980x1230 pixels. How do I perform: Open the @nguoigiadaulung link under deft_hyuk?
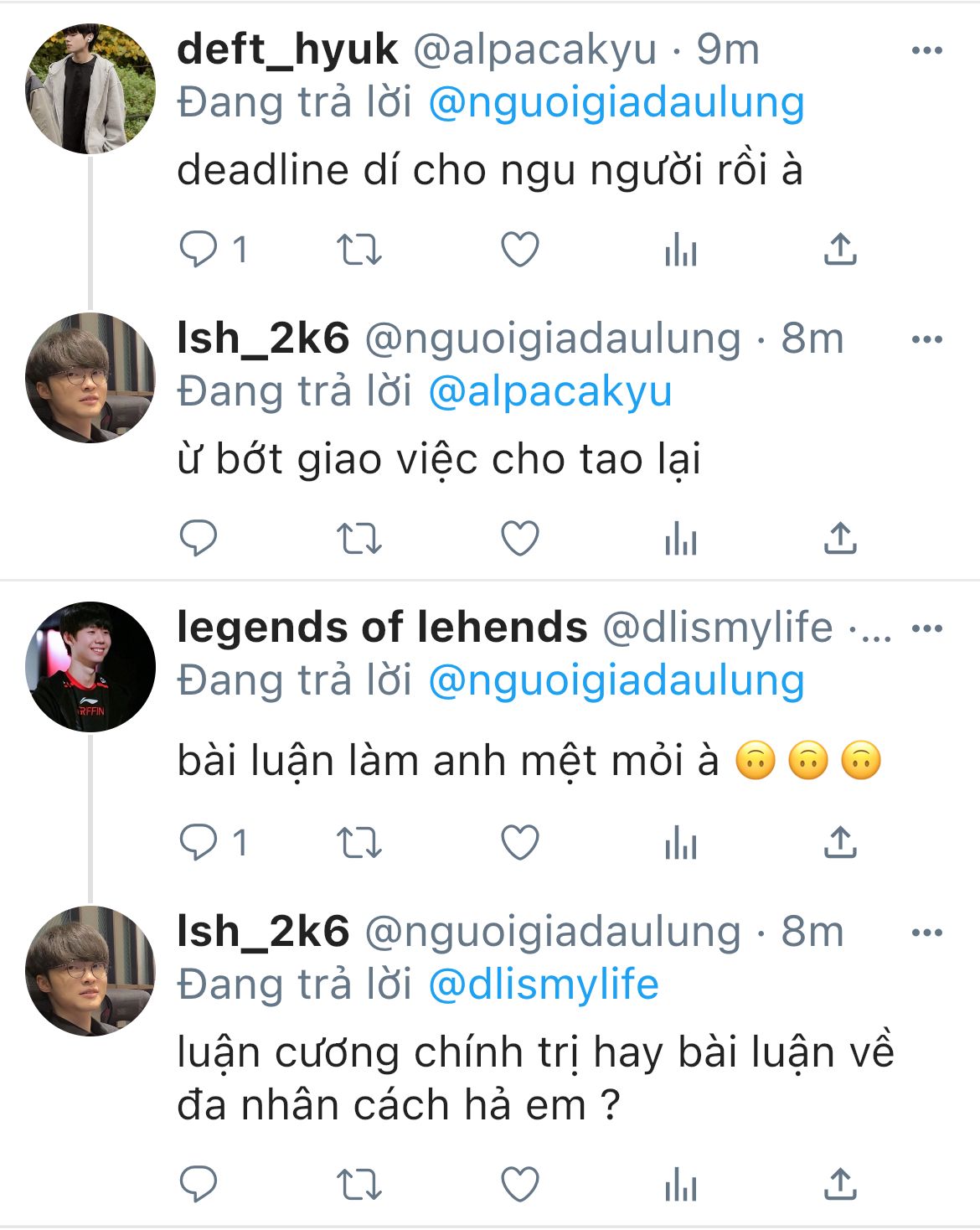(x=616, y=103)
